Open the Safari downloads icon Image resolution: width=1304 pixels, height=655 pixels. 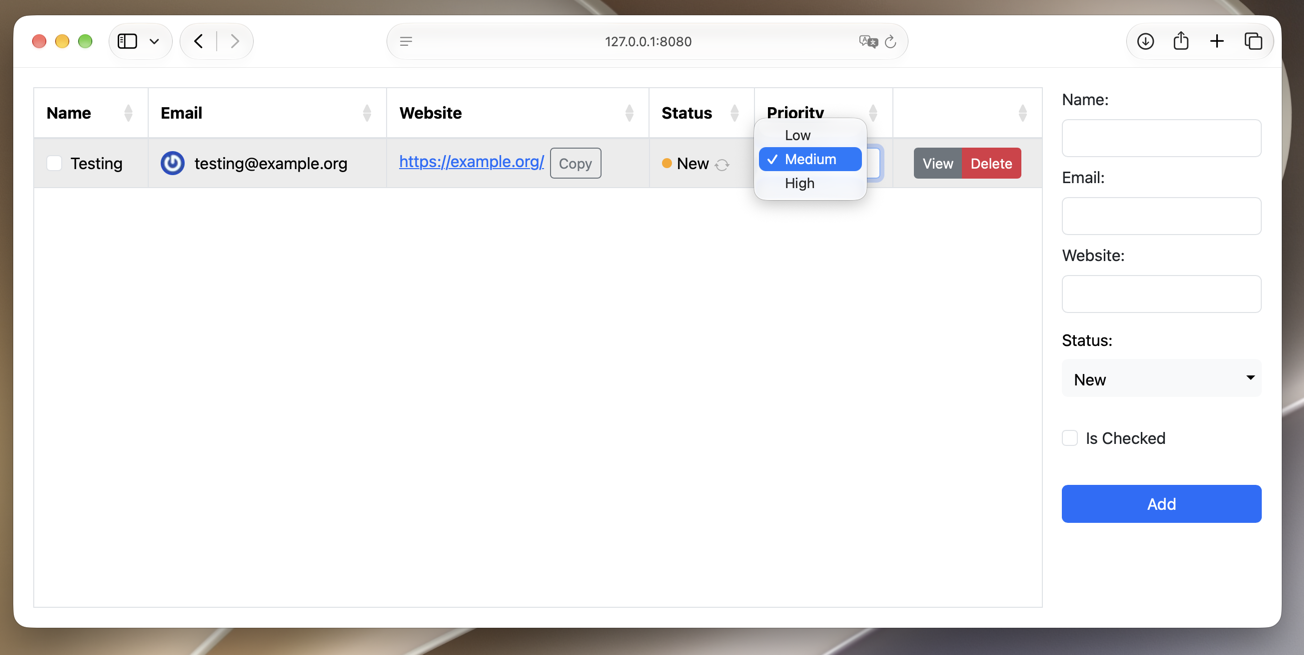1145,41
